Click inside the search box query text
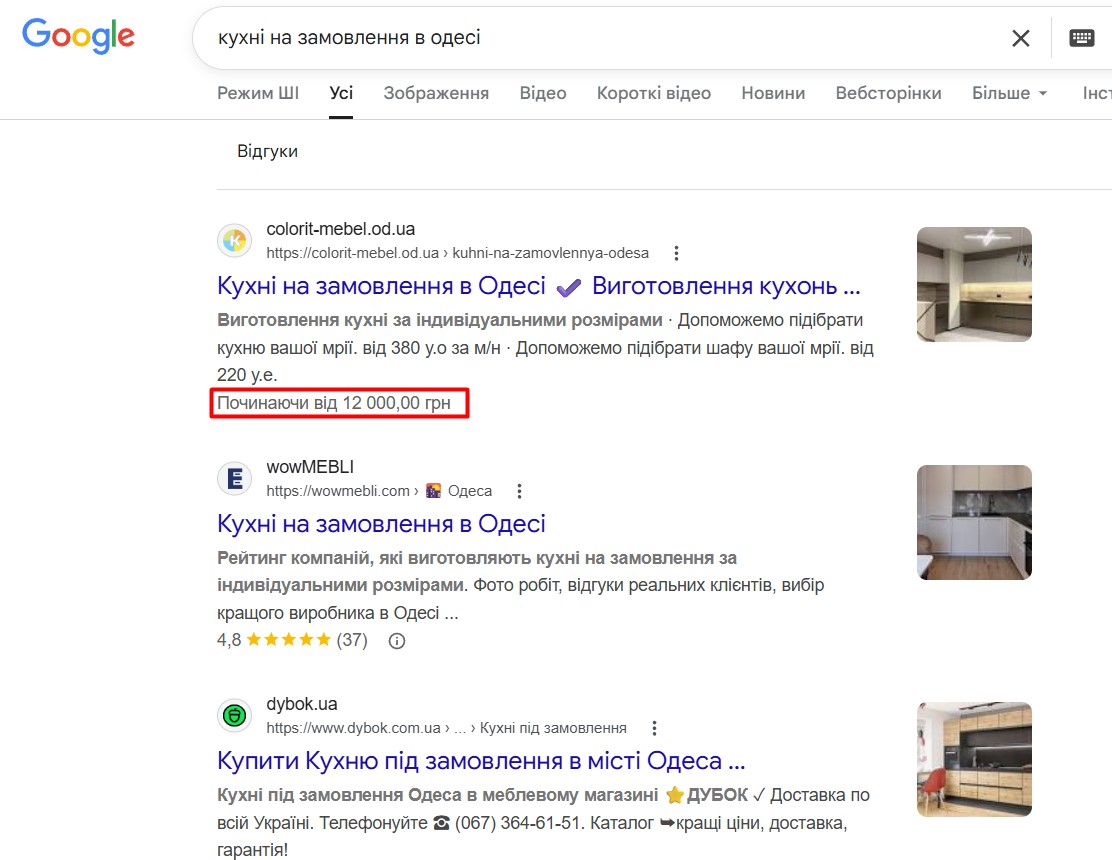This screenshot has height=860, width=1112. tap(349, 38)
